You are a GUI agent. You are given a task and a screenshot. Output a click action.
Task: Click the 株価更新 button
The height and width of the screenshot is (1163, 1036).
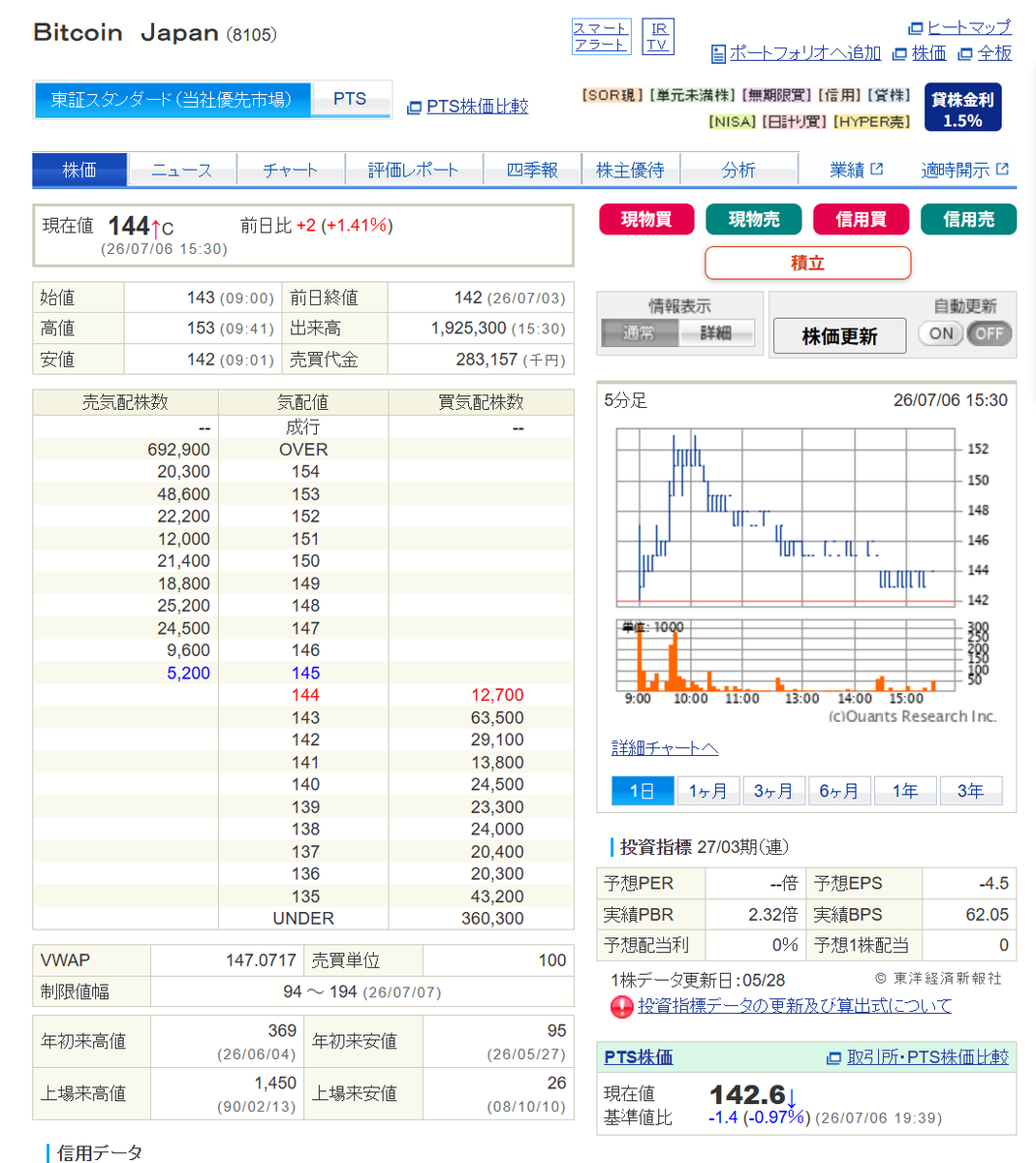(x=839, y=336)
